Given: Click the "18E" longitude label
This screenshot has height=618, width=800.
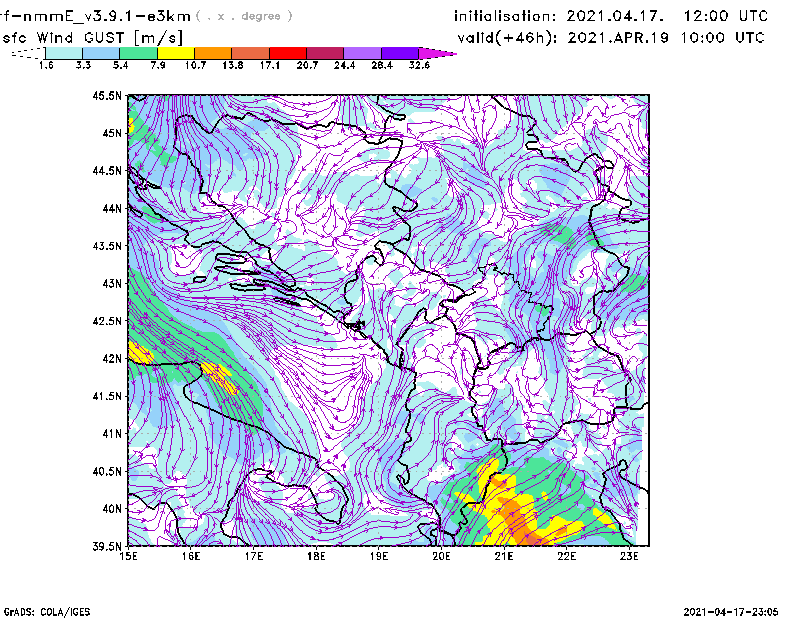Looking at the screenshot, I should (x=316, y=556).
